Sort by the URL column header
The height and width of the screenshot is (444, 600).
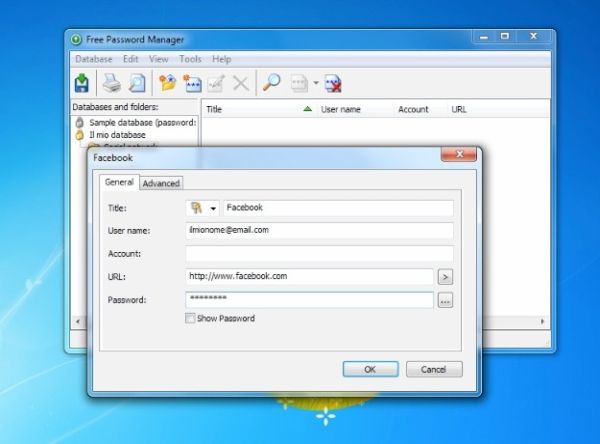(x=459, y=109)
